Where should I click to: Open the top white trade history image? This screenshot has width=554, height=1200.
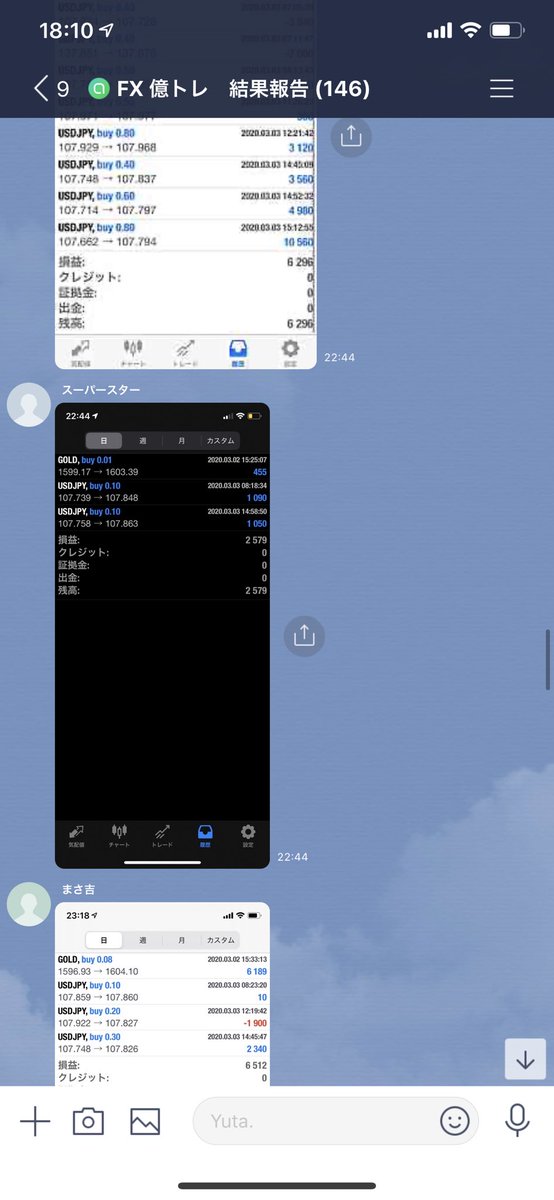(185, 243)
